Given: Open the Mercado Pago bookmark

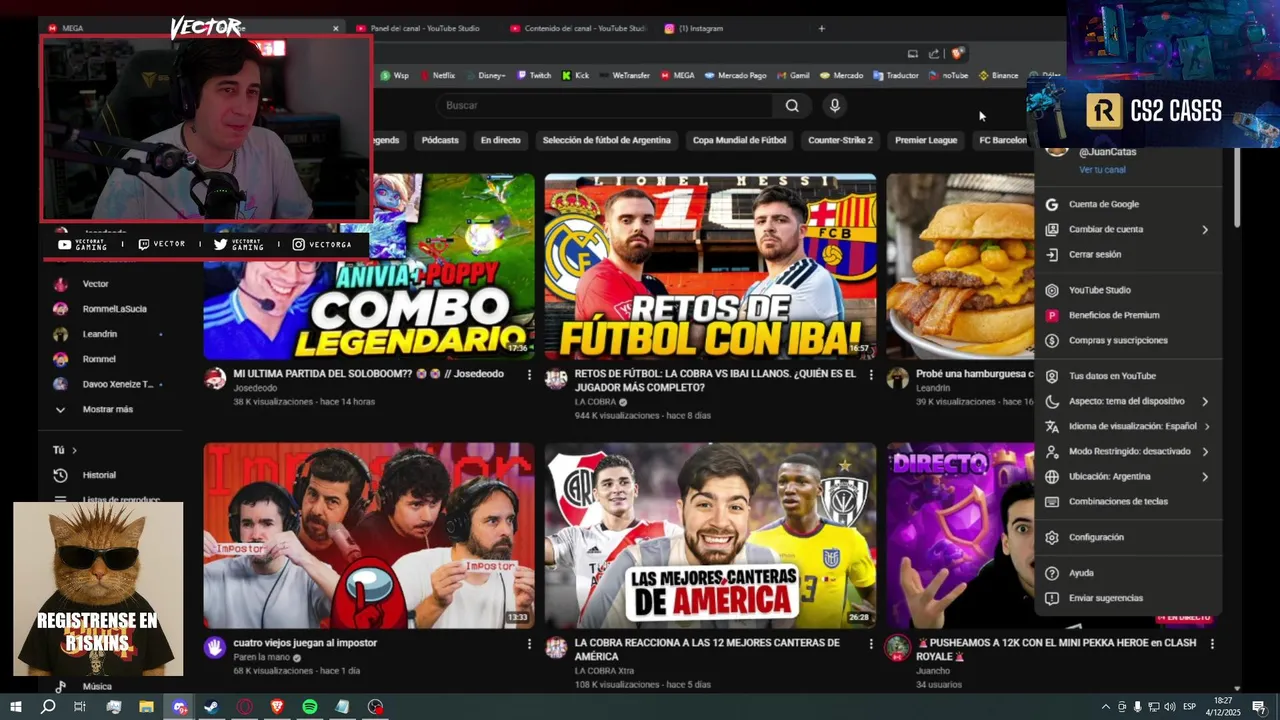Looking at the screenshot, I should 735,75.
